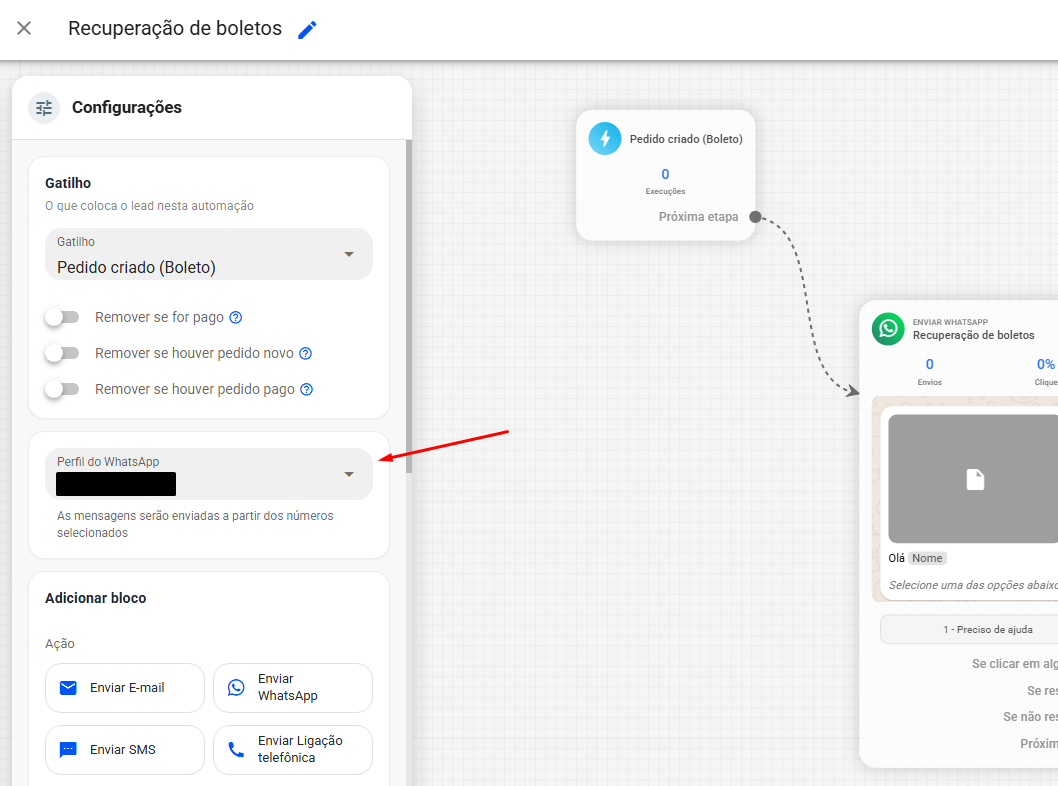Screen dimensions: 1058x786
Task: Click the Próxima etapa connector dot
Action: click(x=756, y=217)
